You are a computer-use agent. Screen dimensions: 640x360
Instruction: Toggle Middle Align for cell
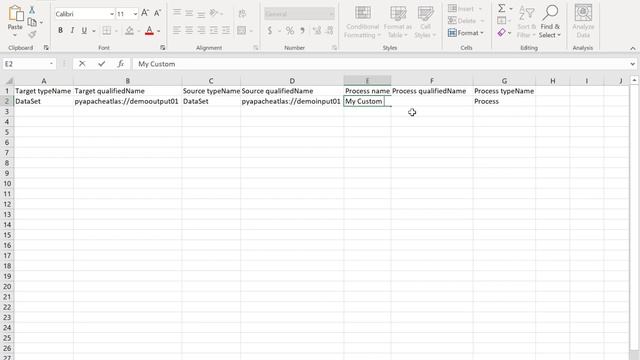[x=189, y=13]
